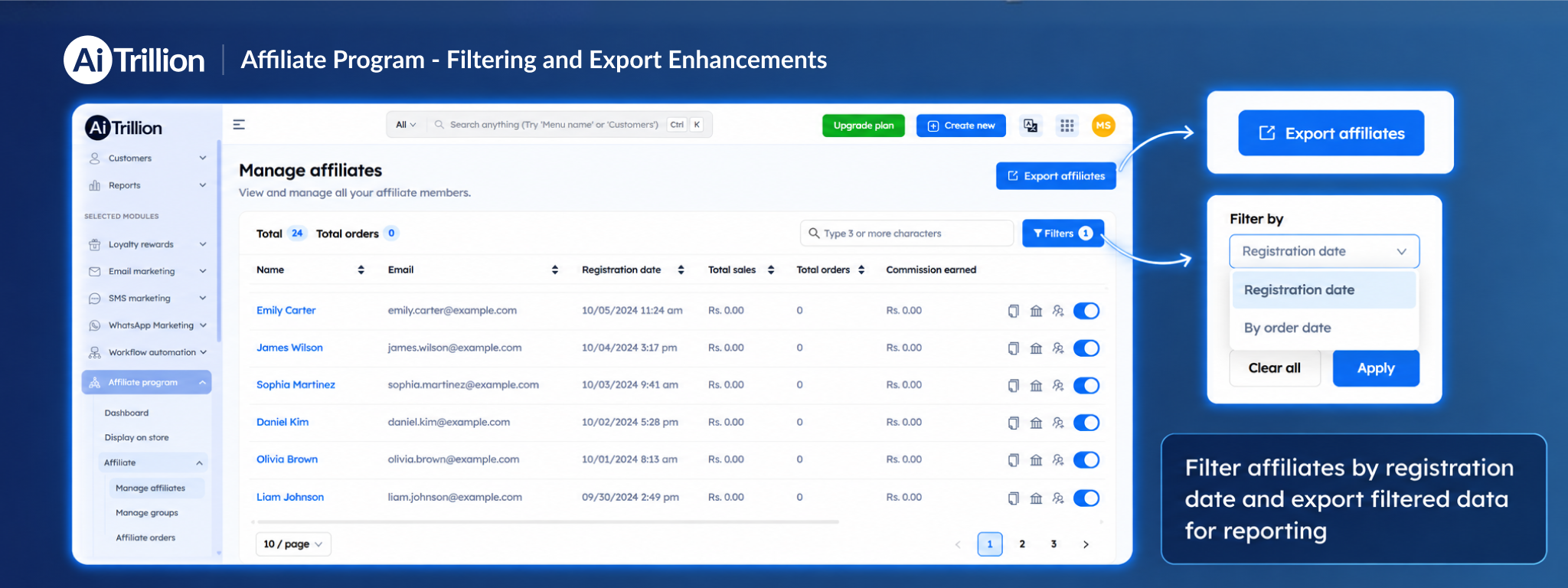Toggle Daniel Kim affiliate status switch

[1086, 423]
